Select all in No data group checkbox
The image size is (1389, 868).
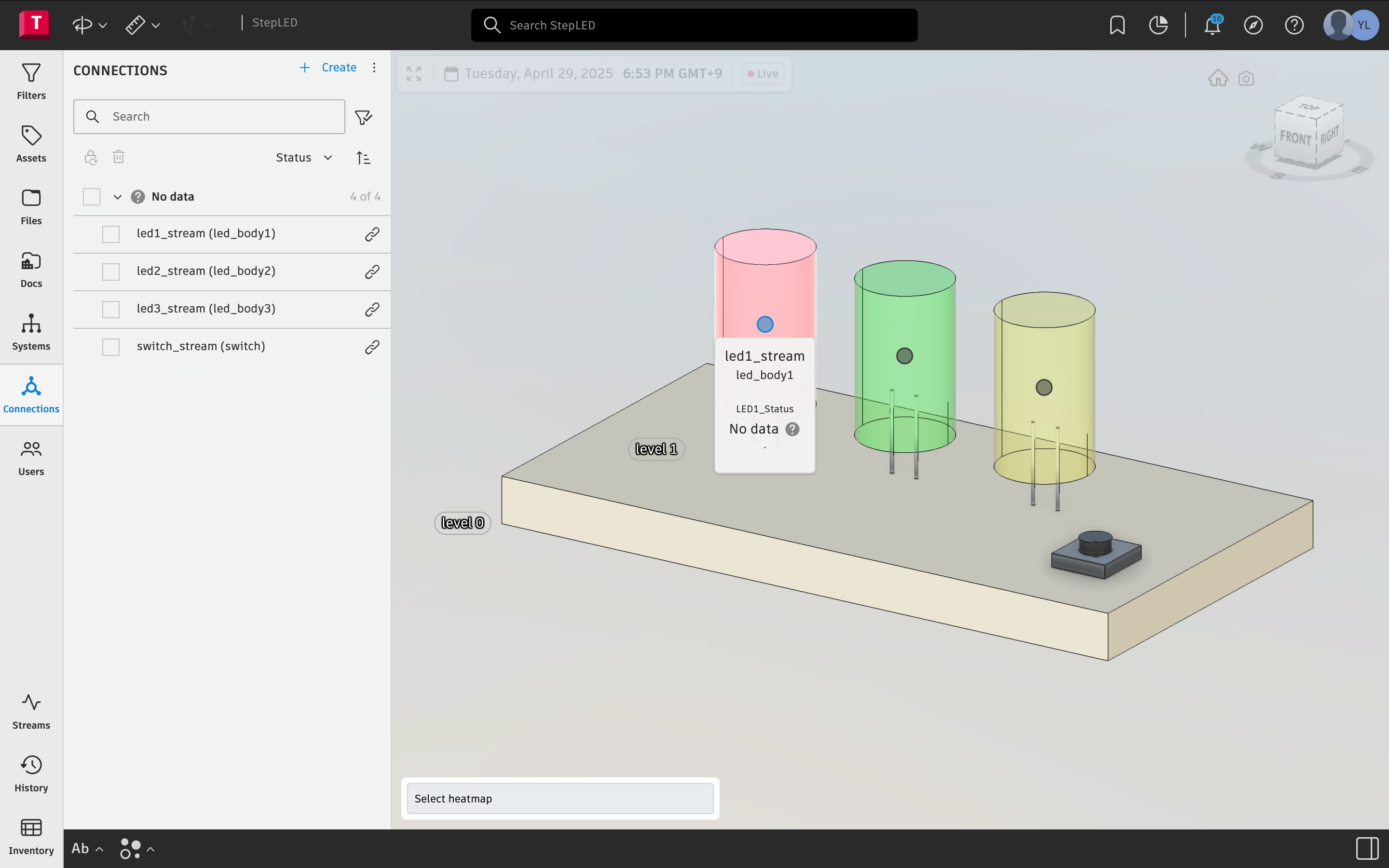[91, 197]
